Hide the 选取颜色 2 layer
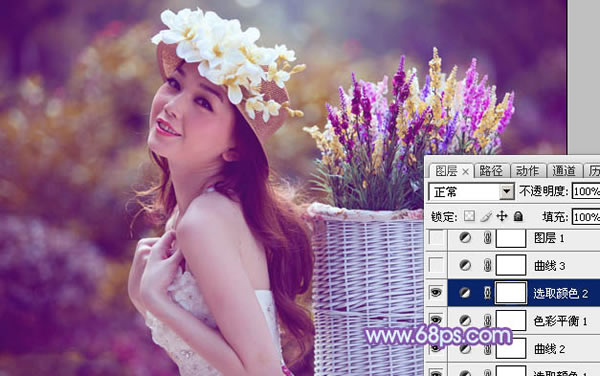Viewport: 600px width, 376px height. pos(436,293)
